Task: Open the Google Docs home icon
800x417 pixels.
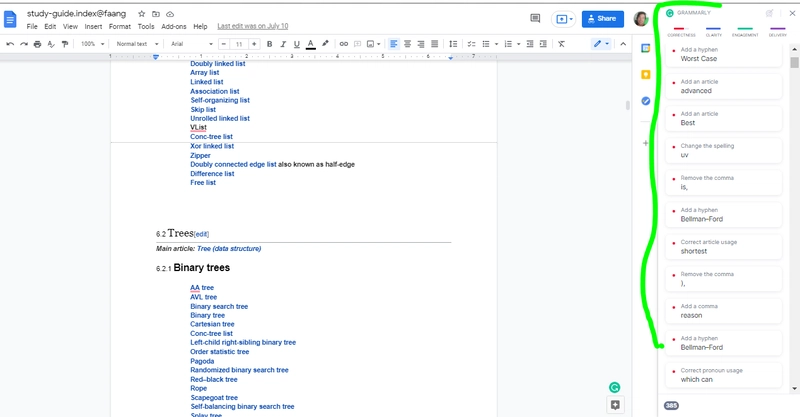Action: tap(10, 20)
